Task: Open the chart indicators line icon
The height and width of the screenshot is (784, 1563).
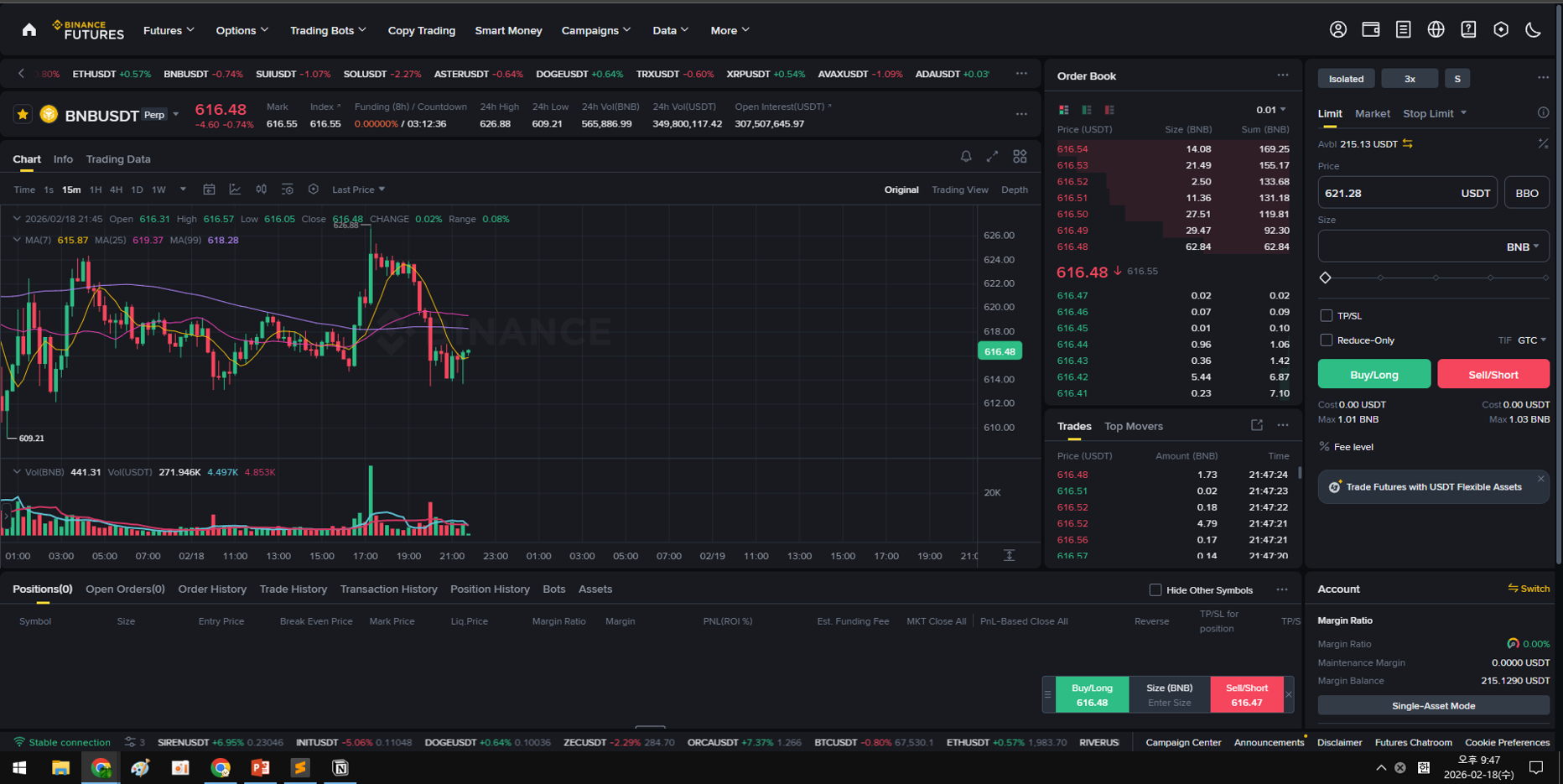Action: pyautogui.click(x=235, y=190)
